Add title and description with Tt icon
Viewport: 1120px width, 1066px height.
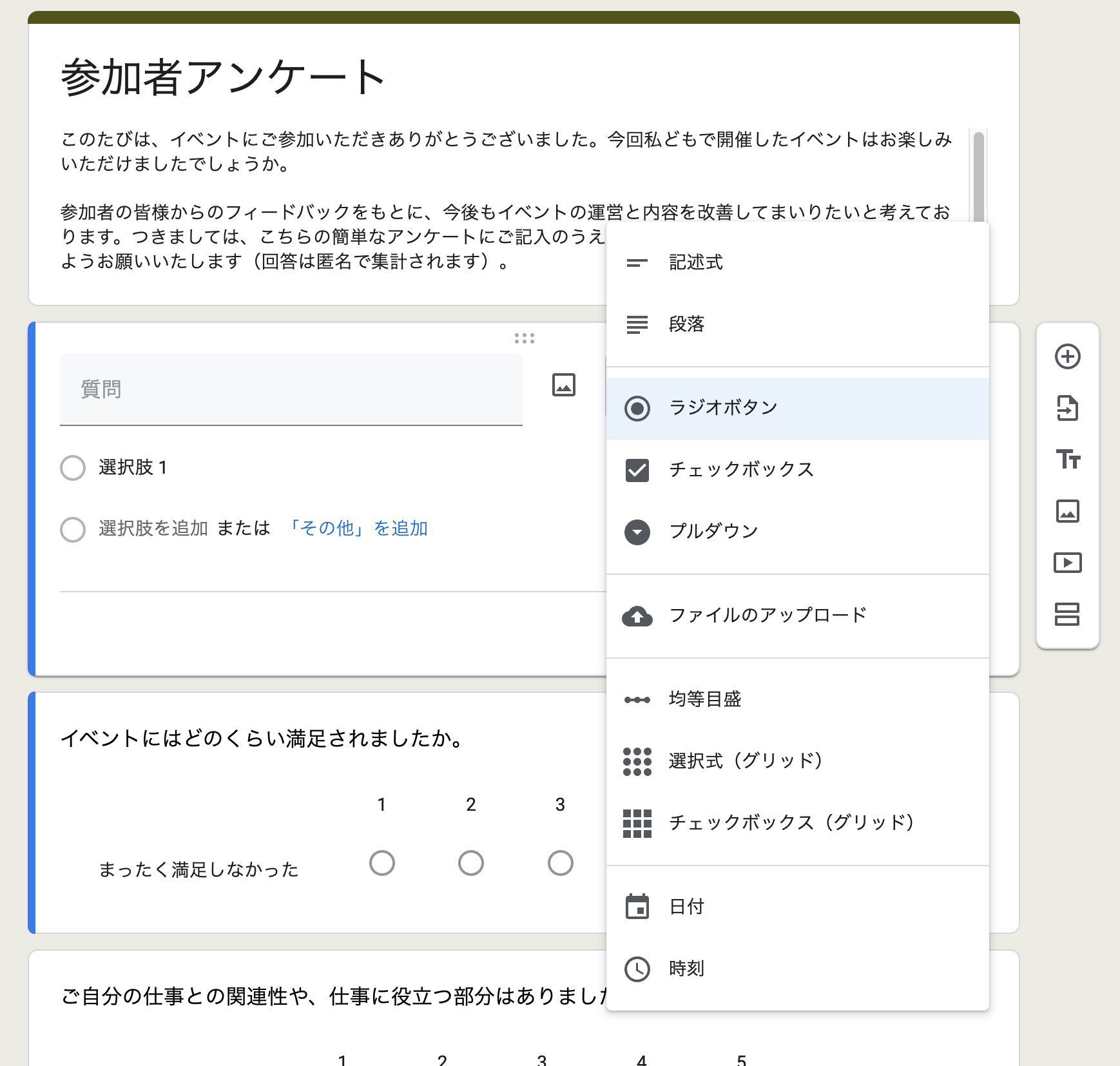1067,460
